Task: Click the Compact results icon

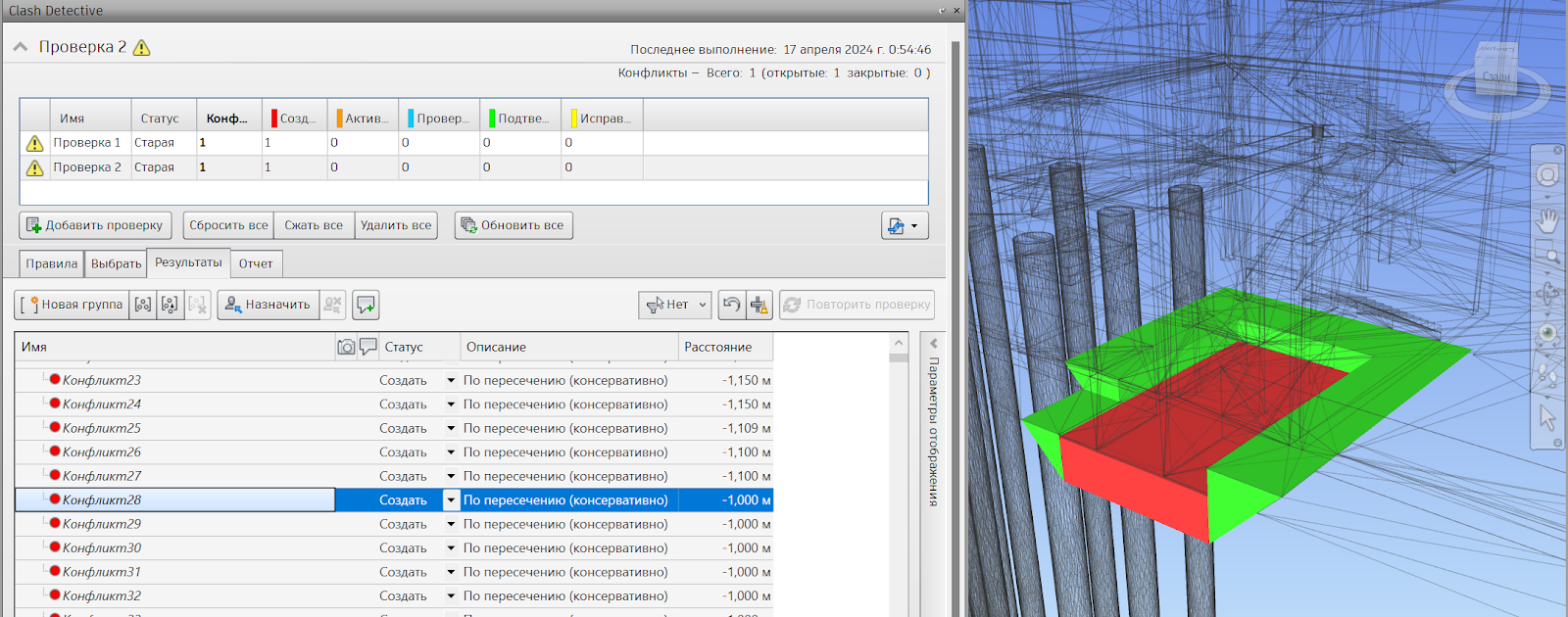Action: [x=759, y=305]
